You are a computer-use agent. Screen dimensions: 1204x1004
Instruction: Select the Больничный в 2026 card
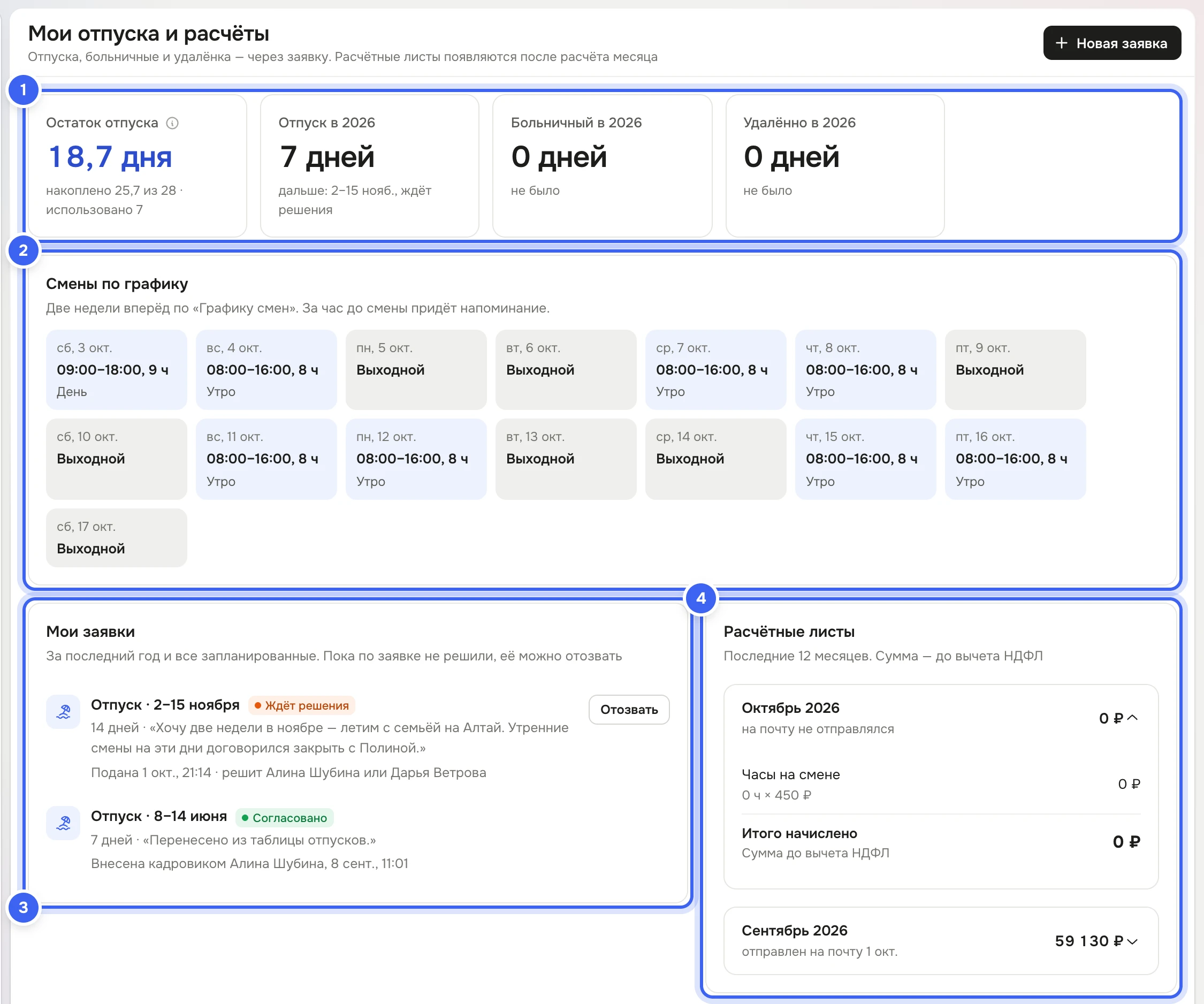click(602, 166)
